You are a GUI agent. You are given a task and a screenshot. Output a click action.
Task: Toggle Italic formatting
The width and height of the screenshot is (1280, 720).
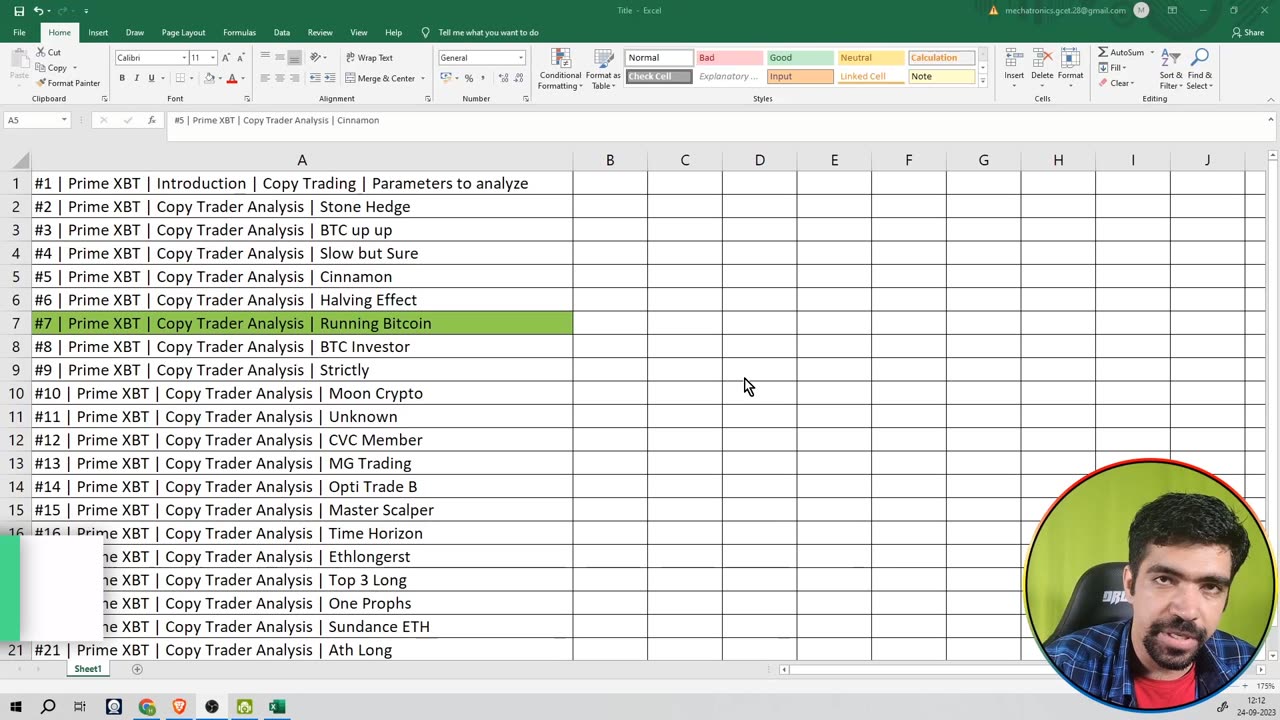coord(137,78)
